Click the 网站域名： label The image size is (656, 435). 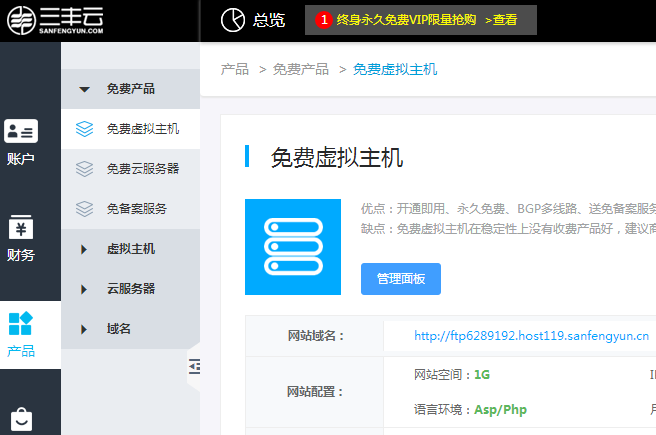point(316,335)
